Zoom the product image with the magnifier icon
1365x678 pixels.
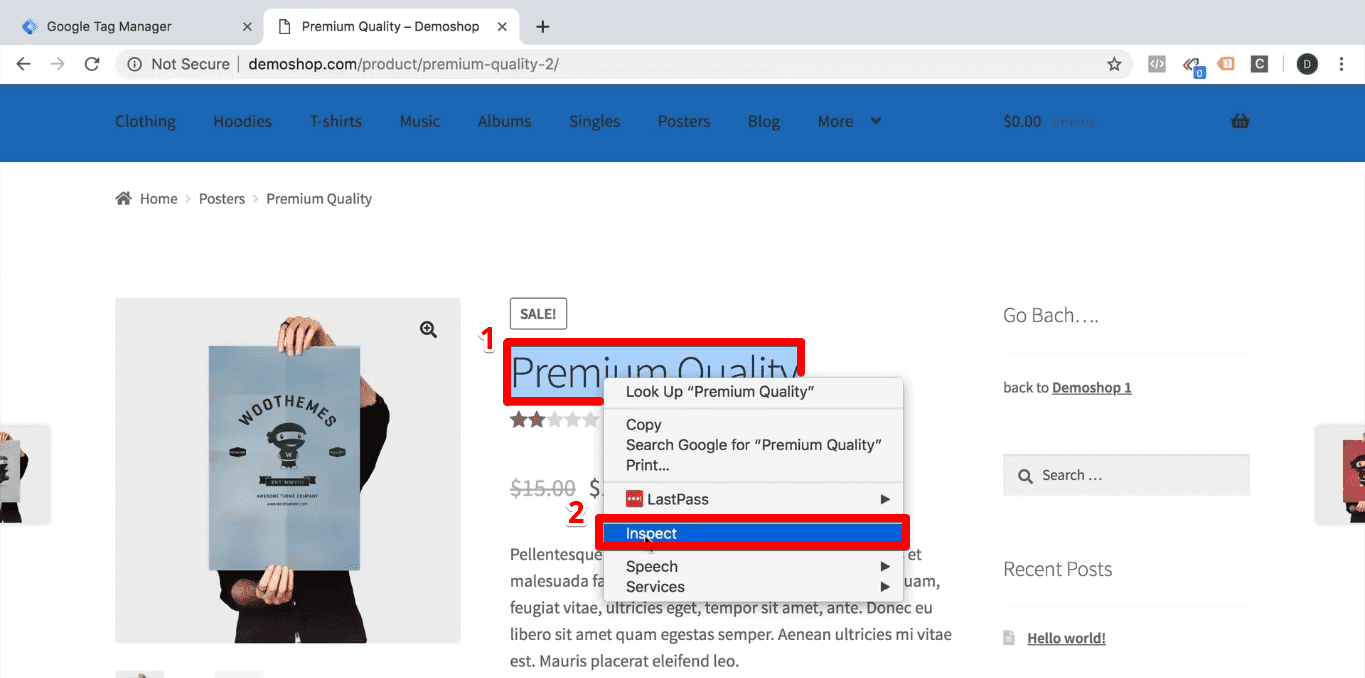(x=428, y=328)
